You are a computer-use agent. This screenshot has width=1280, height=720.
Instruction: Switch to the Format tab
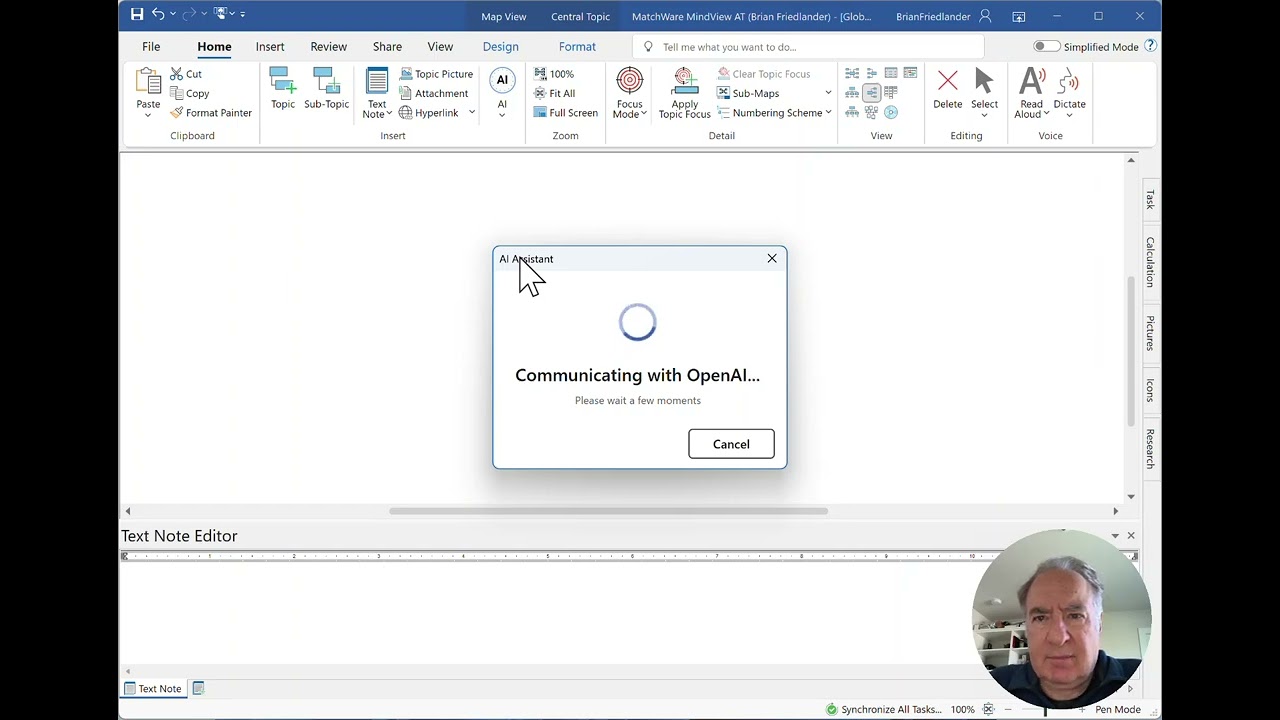coord(577,46)
